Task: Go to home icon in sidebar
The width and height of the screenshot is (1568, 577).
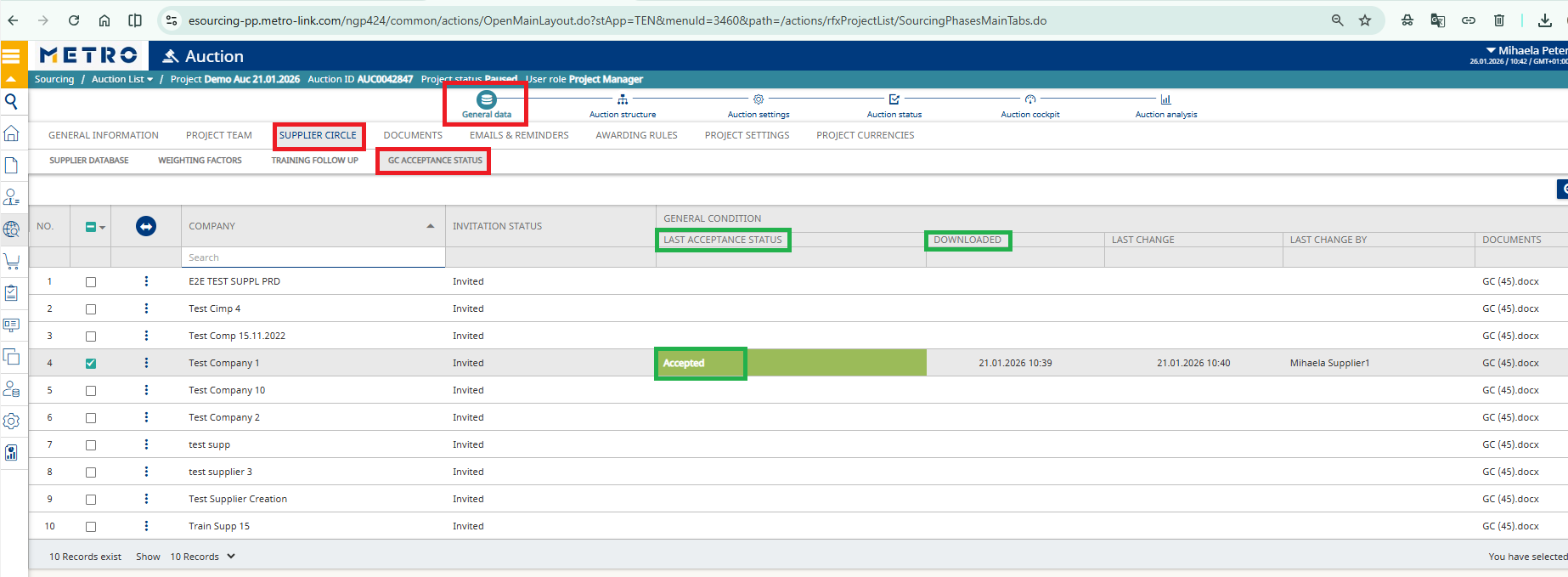Action: point(11,133)
